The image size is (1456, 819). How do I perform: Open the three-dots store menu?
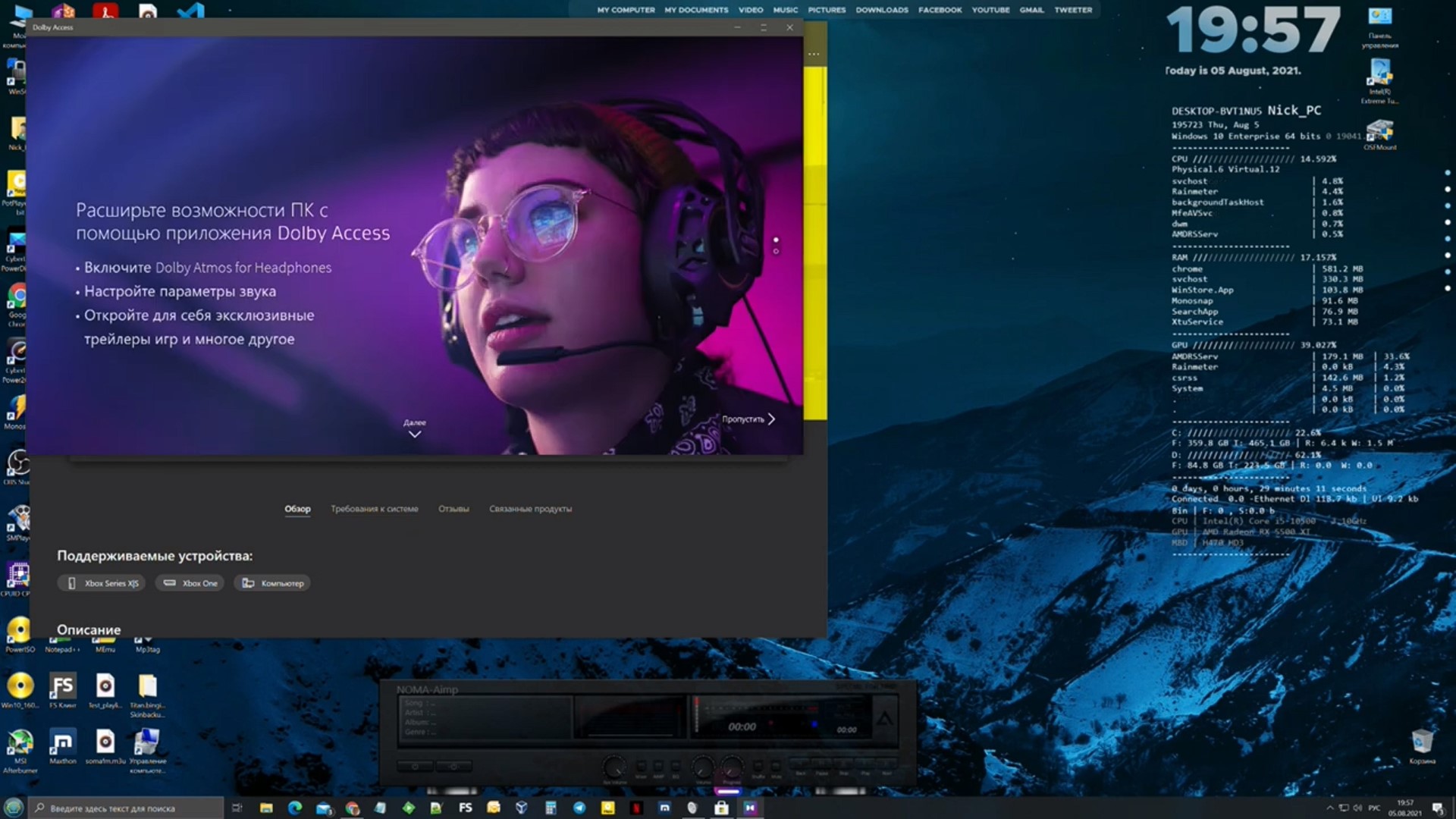point(814,54)
